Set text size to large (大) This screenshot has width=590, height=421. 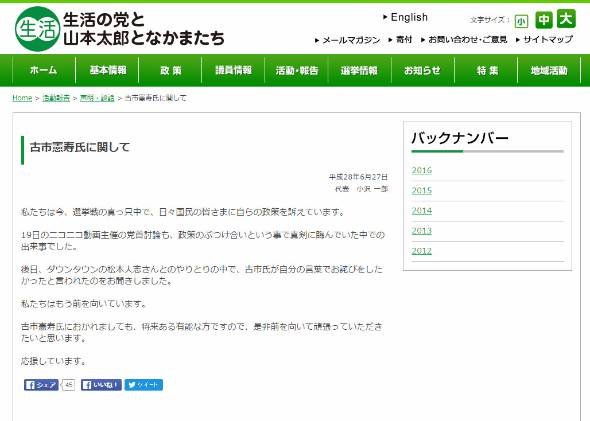pyautogui.click(x=566, y=18)
